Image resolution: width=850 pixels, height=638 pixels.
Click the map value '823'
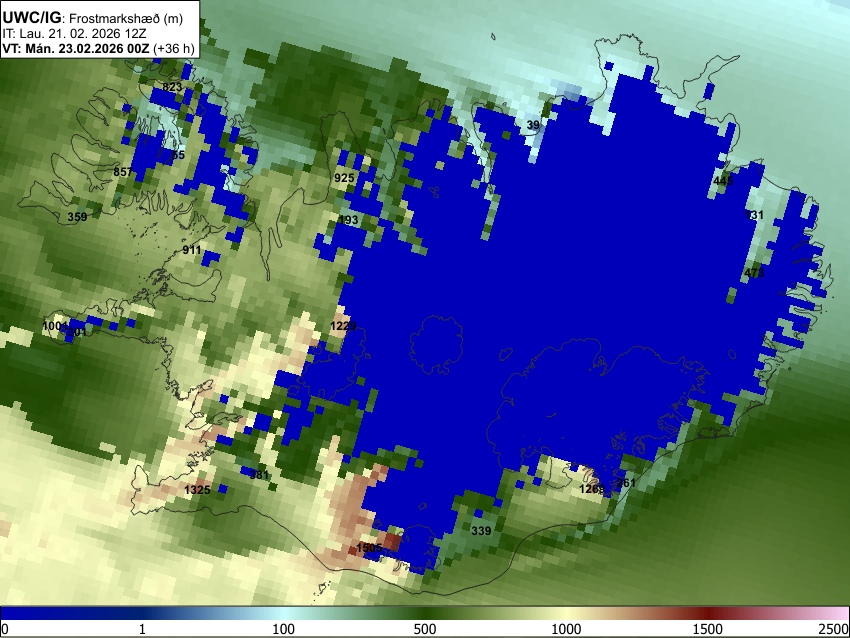coord(172,87)
